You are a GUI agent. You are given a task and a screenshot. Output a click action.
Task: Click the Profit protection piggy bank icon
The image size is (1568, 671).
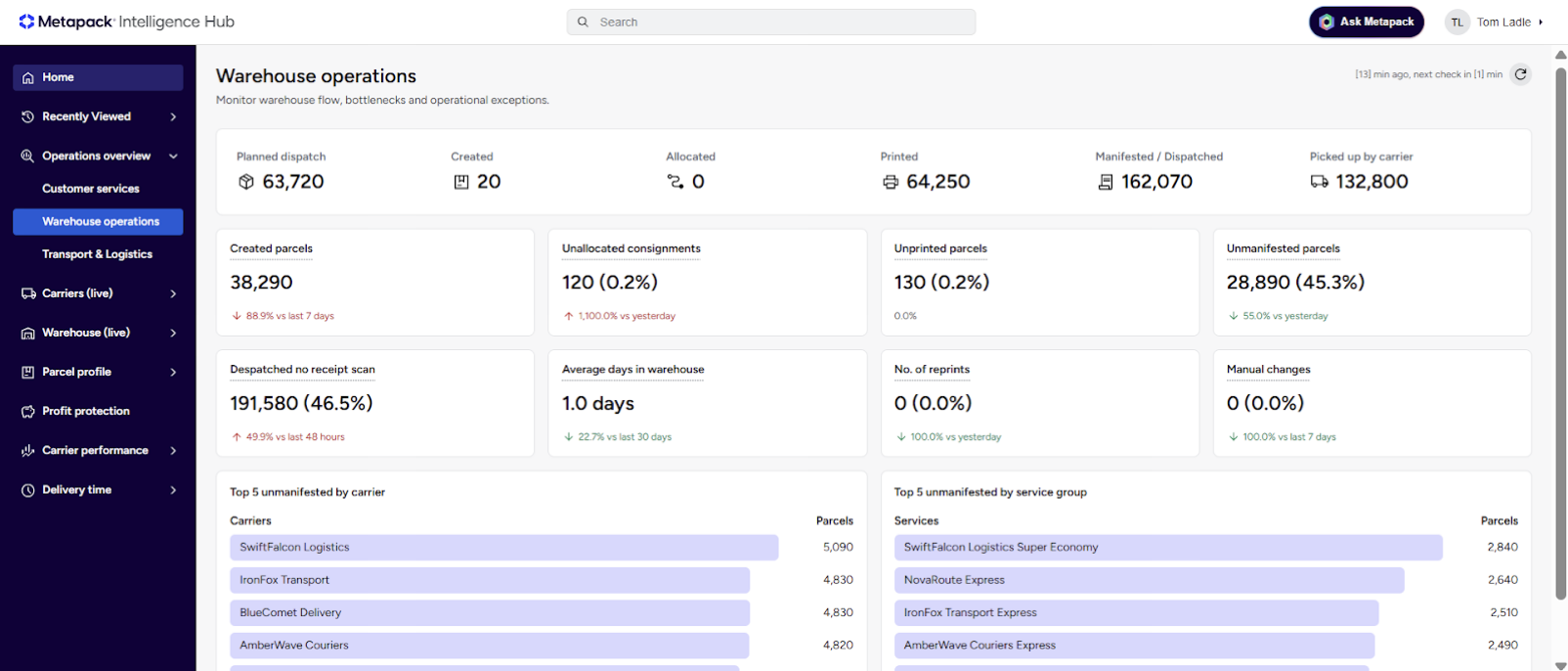[x=28, y=412]
